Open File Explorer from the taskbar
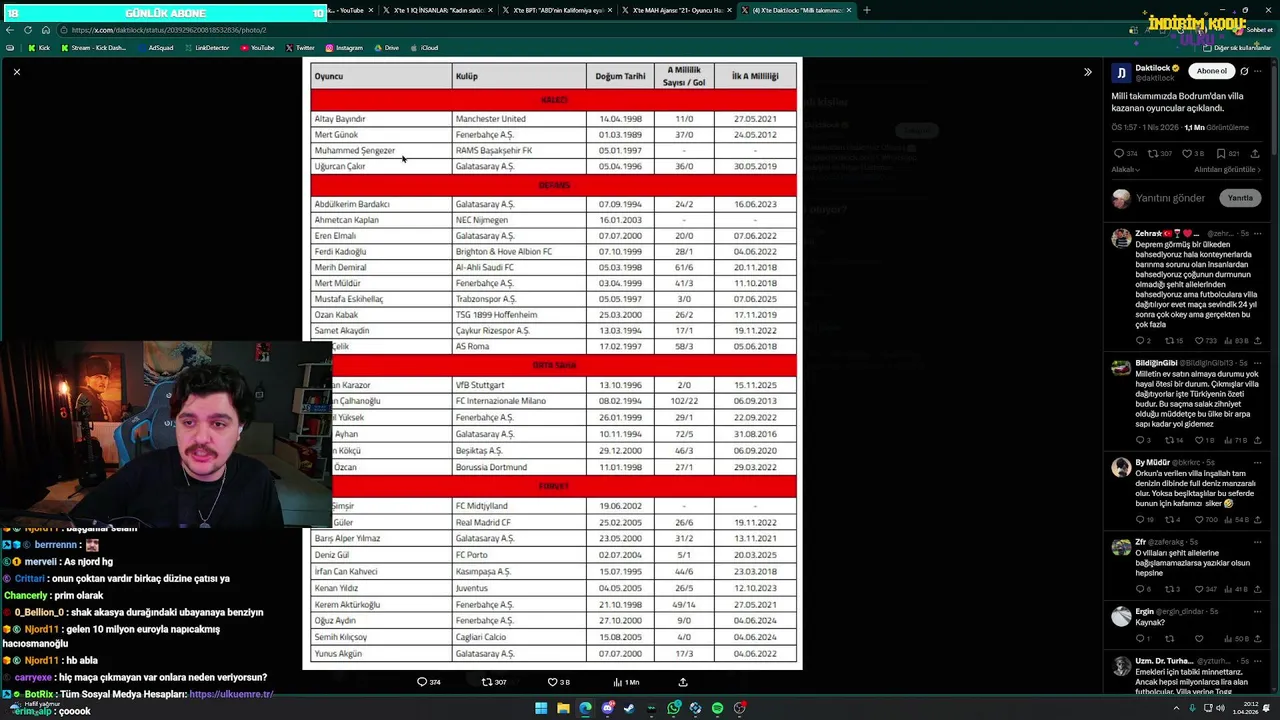This screenshot has height=720, width=1280. tap(563, 708)
